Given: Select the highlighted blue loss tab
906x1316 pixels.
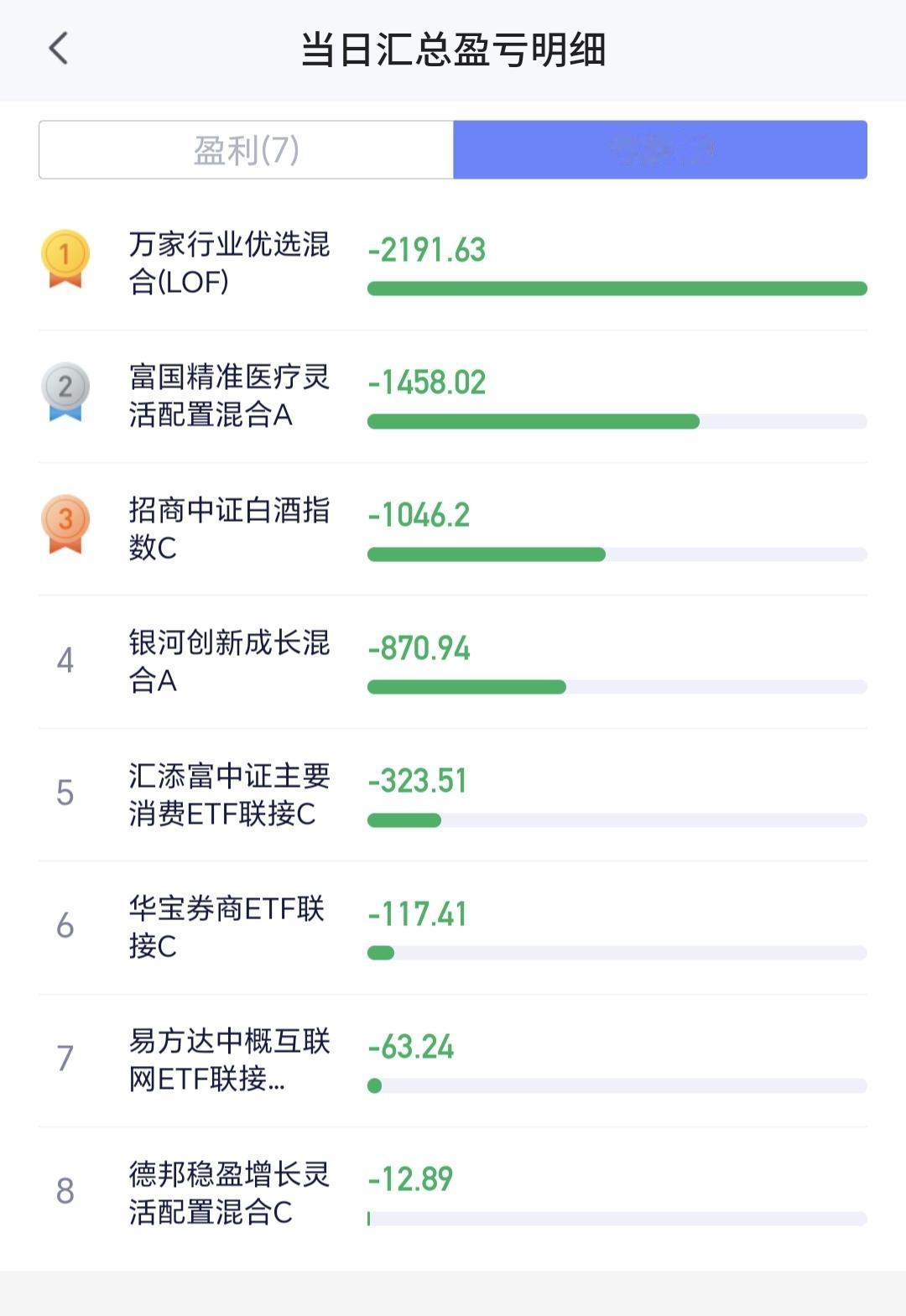Looking at the screenshot, I should 660,150.
